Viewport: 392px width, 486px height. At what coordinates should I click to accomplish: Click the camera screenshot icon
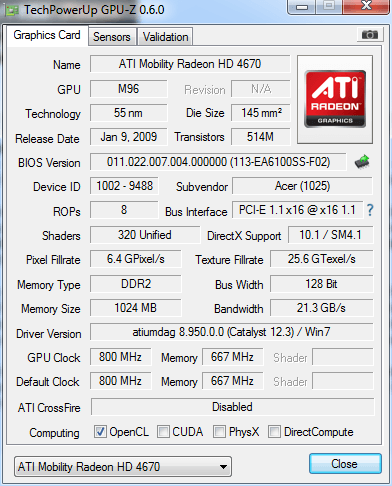tap(370, 34)
